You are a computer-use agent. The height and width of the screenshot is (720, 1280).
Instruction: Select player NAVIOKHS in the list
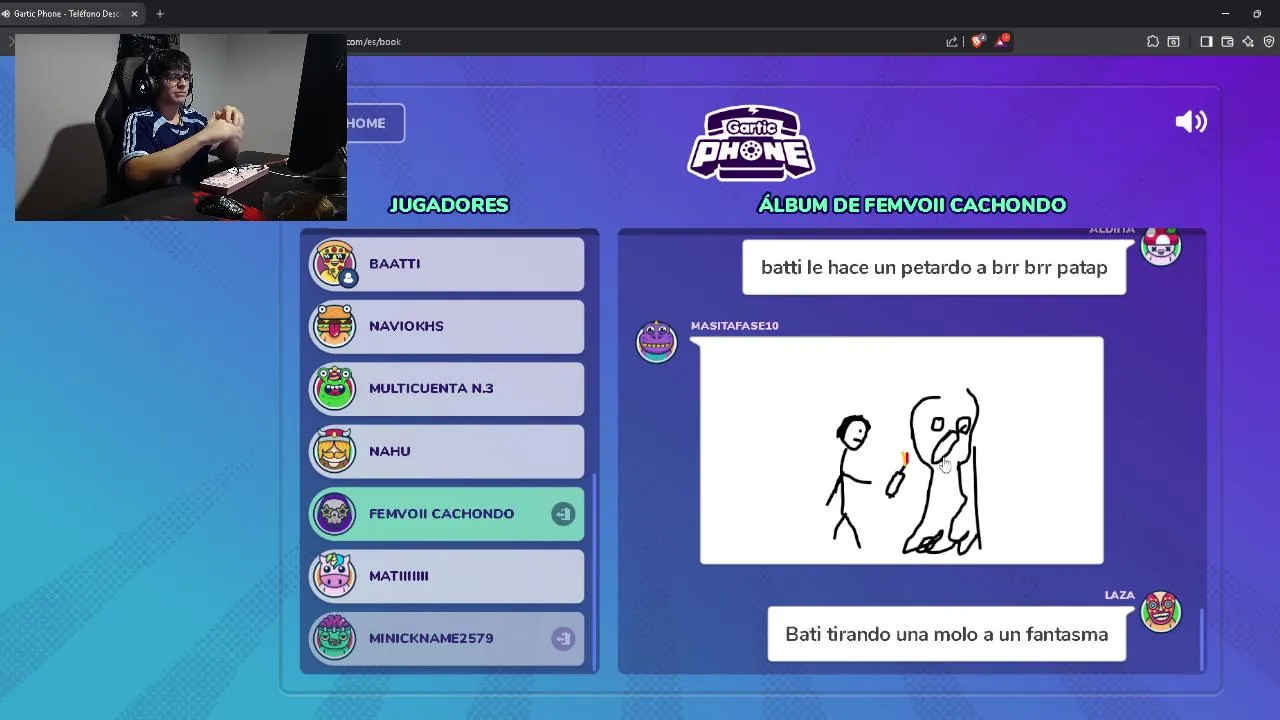[447, 326]
